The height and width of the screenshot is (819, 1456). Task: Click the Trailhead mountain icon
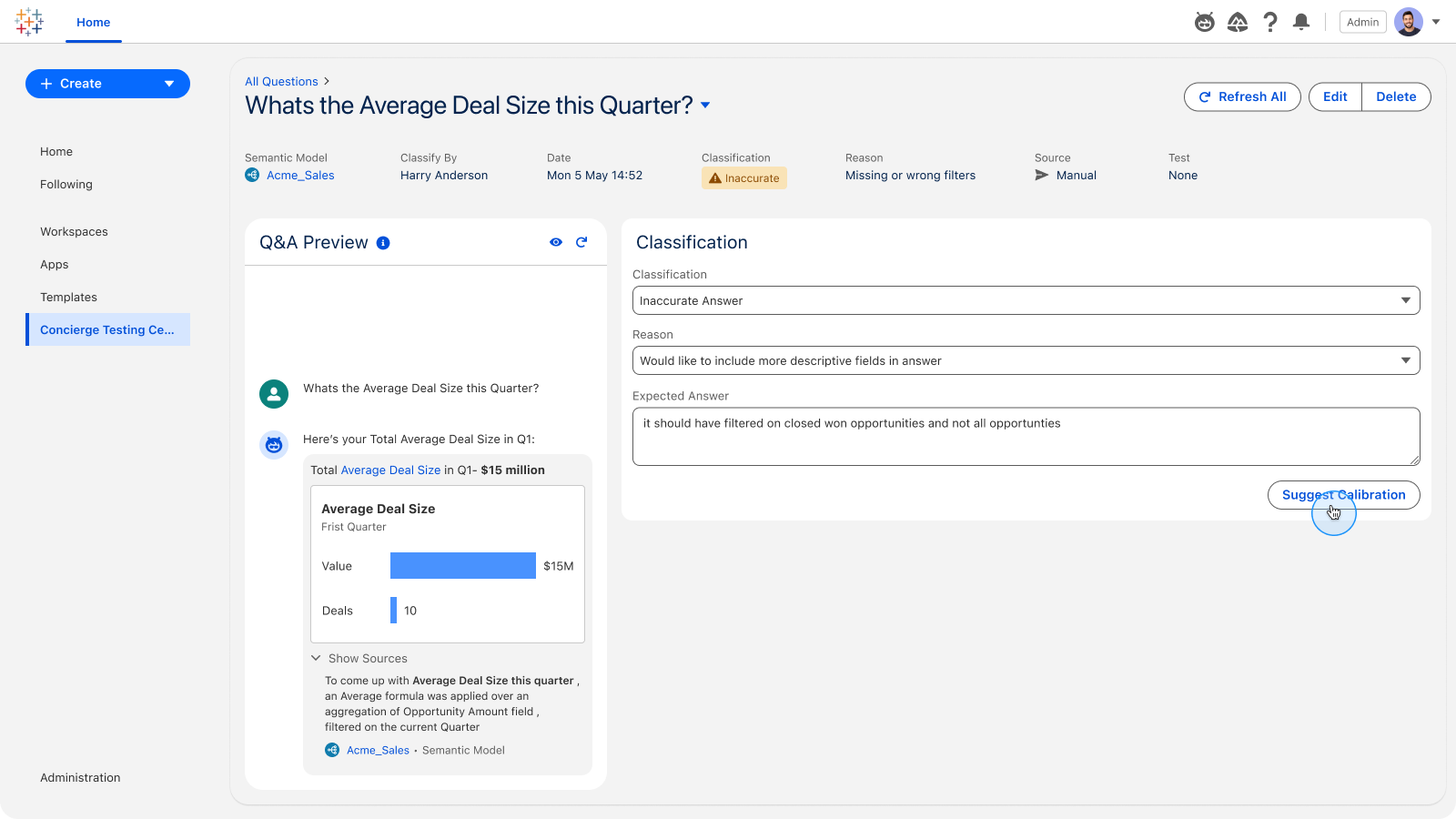coord(1238,22)
